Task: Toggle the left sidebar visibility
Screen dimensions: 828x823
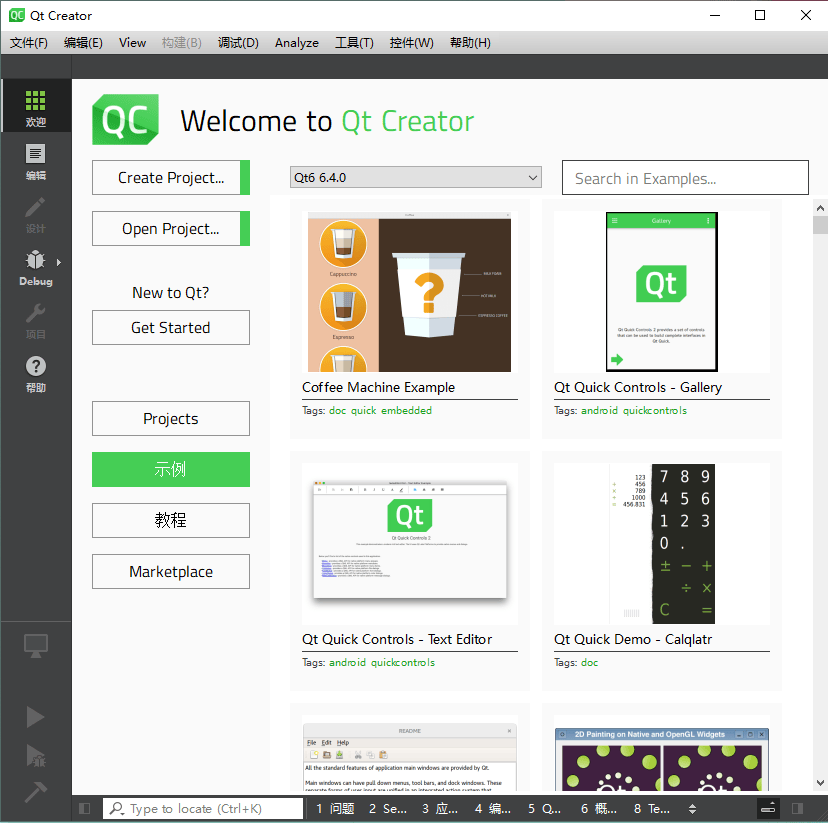Action: tap(84, 808)
